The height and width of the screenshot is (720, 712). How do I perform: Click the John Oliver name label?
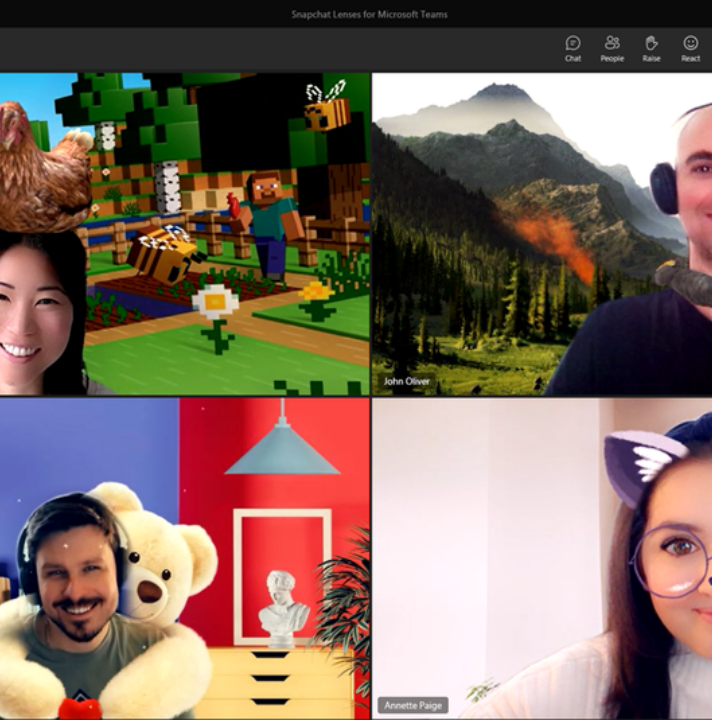(407, 381)
